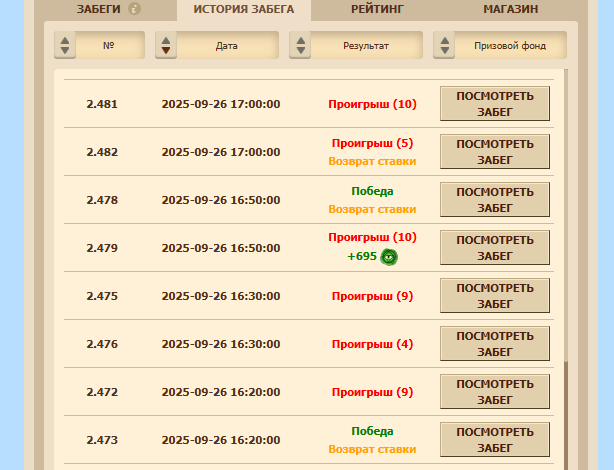Click sort arrows icon next to Призовой фонд
614x470 pixels.
(443, 46)
